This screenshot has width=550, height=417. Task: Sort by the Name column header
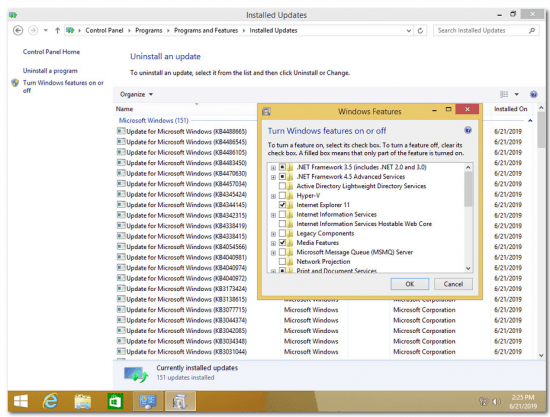[124, 109]
